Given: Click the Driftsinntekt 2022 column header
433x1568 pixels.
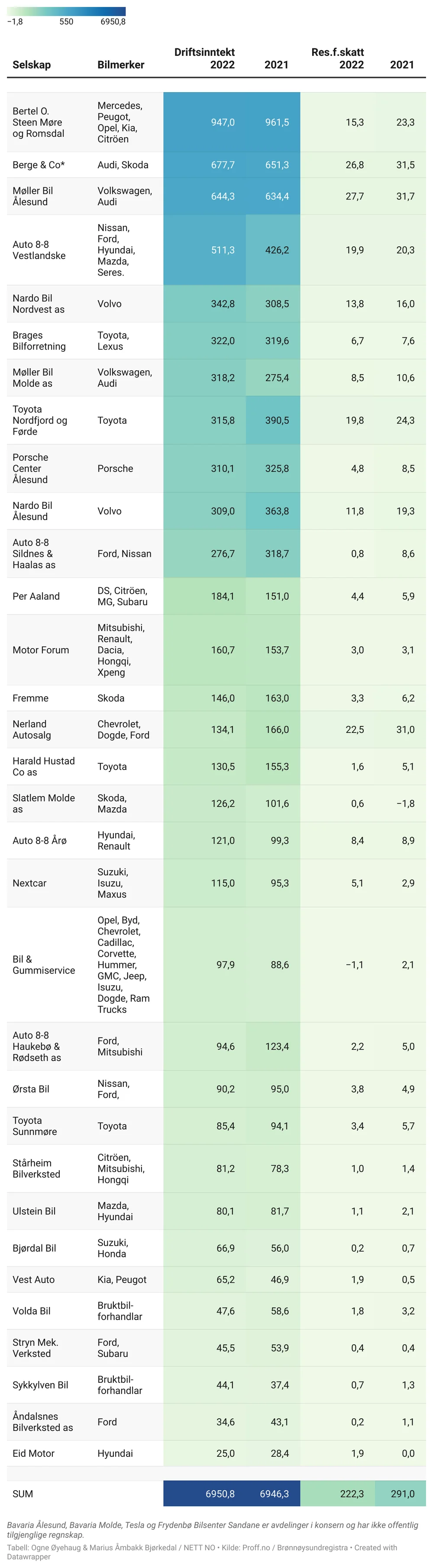Looking at the screenshot, I should tap(205, 58).
